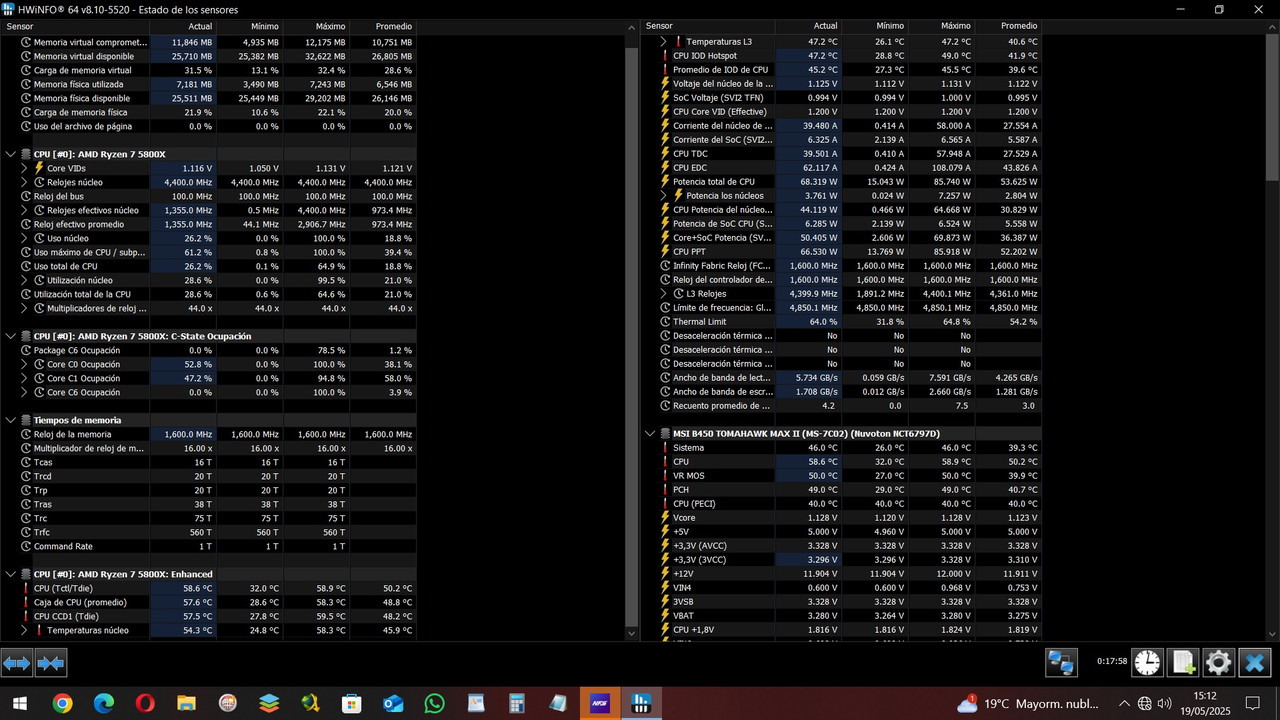Select the +12V voltage row

(x=841, y=574)
